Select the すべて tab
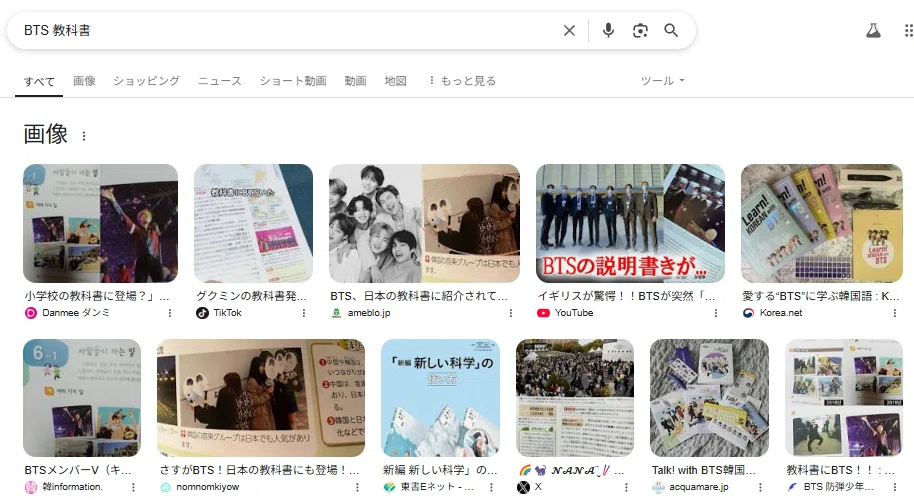This screenshot has height=503, width=914. tap(39, 81)
